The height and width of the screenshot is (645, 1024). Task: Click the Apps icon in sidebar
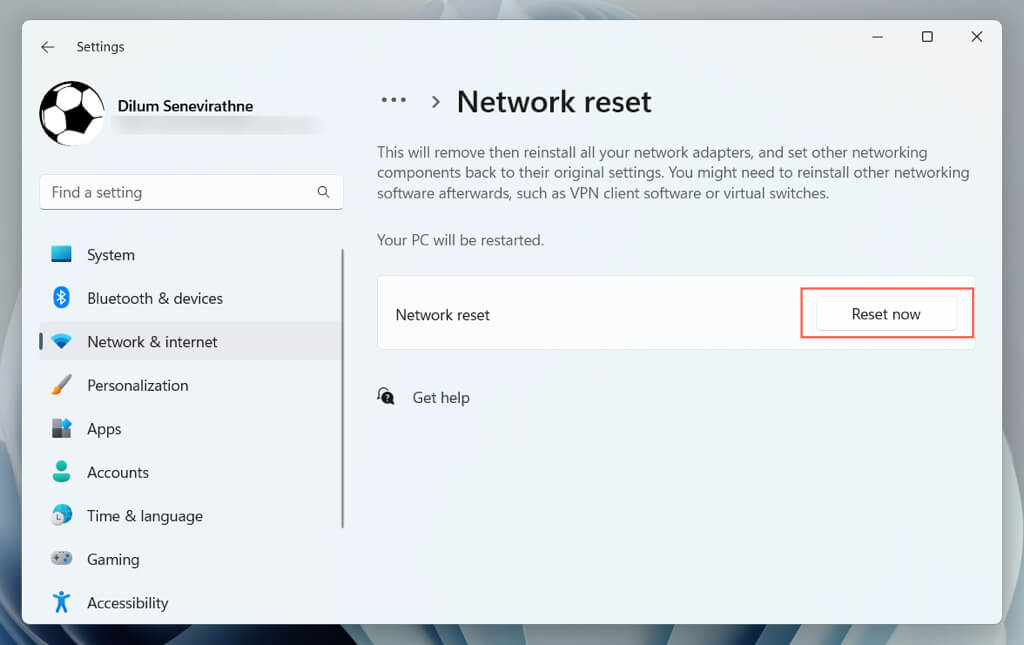62,429
